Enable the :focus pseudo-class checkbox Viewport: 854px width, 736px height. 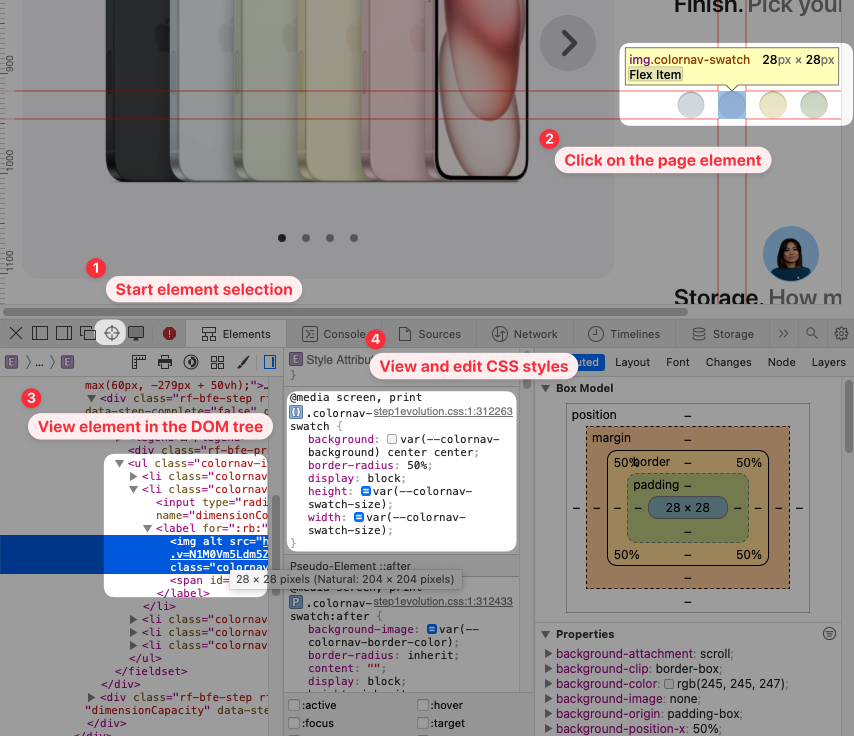[x=295, y=723]
